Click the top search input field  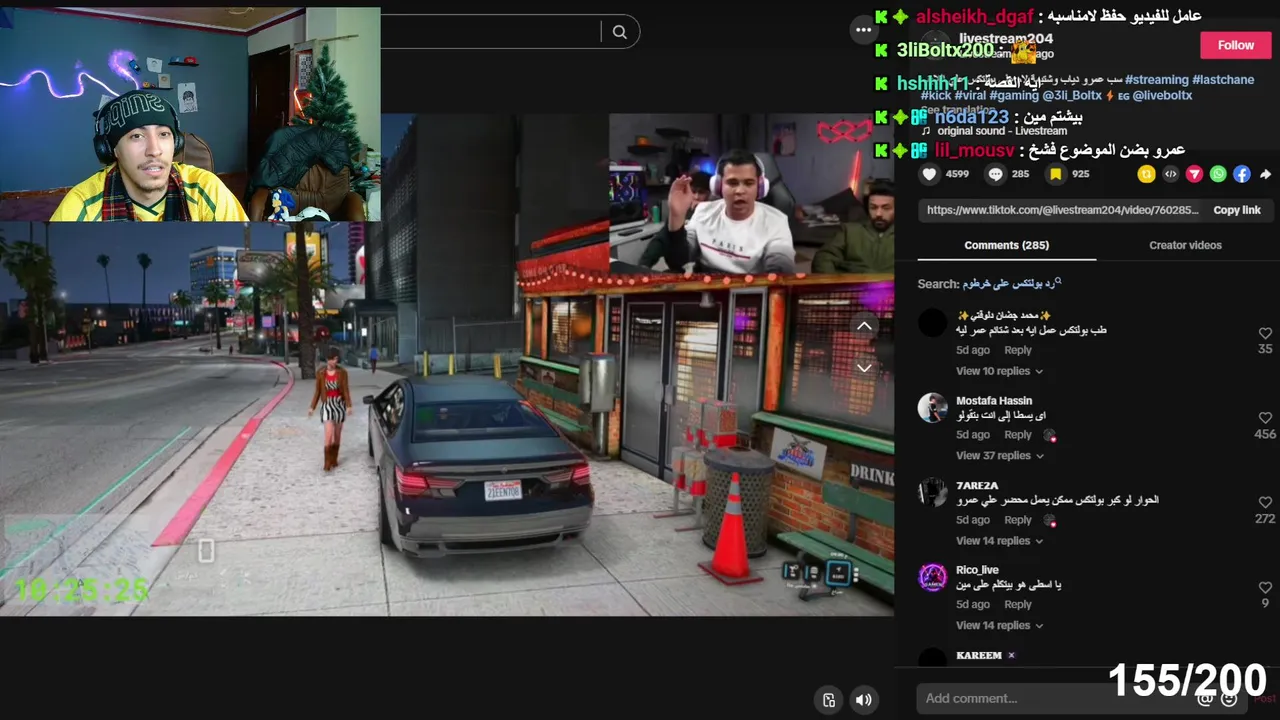coord(490,32)
